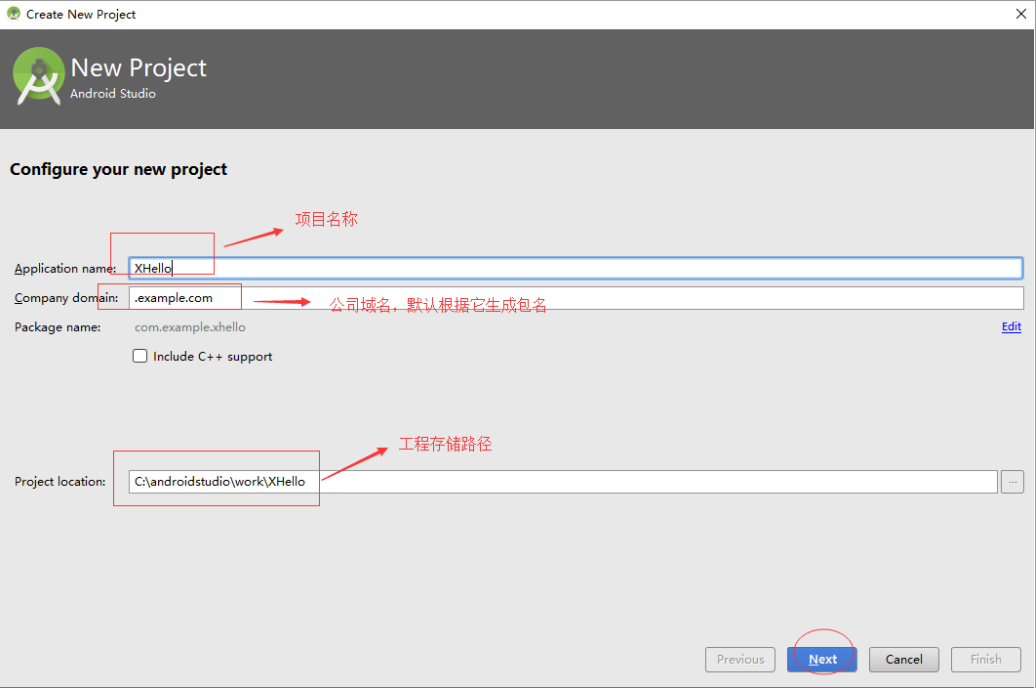Click the Android Studio subtitle in the header
The image size is (1036, 688).
(113, 94)
